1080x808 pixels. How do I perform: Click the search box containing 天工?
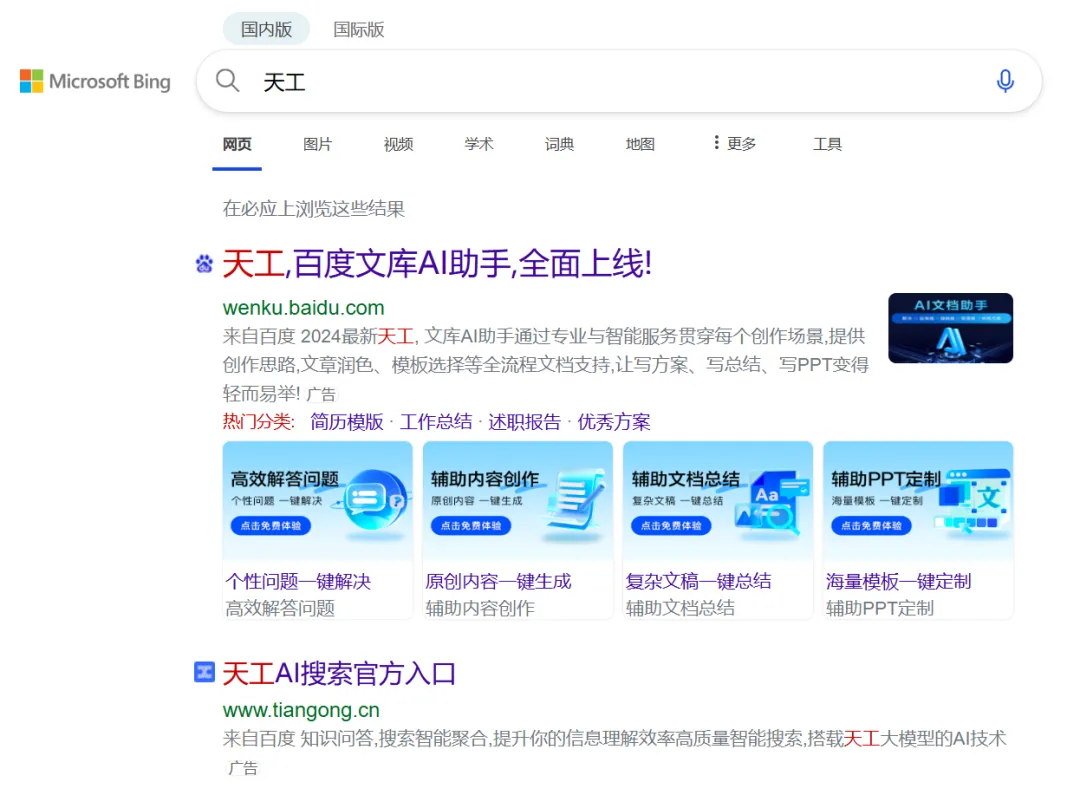(x=619, y=81)
